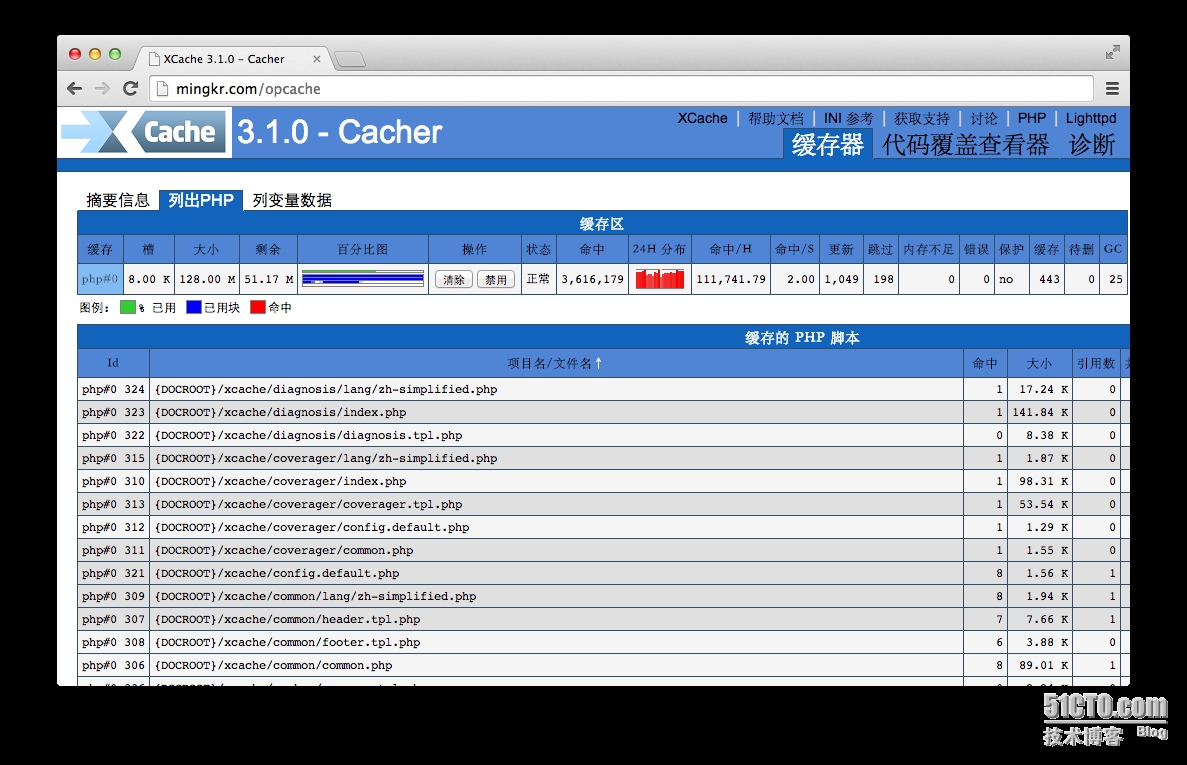Go forward with the browser forward arrow
The width and height of the screenshot is (1187, 765).
(102, 89)
